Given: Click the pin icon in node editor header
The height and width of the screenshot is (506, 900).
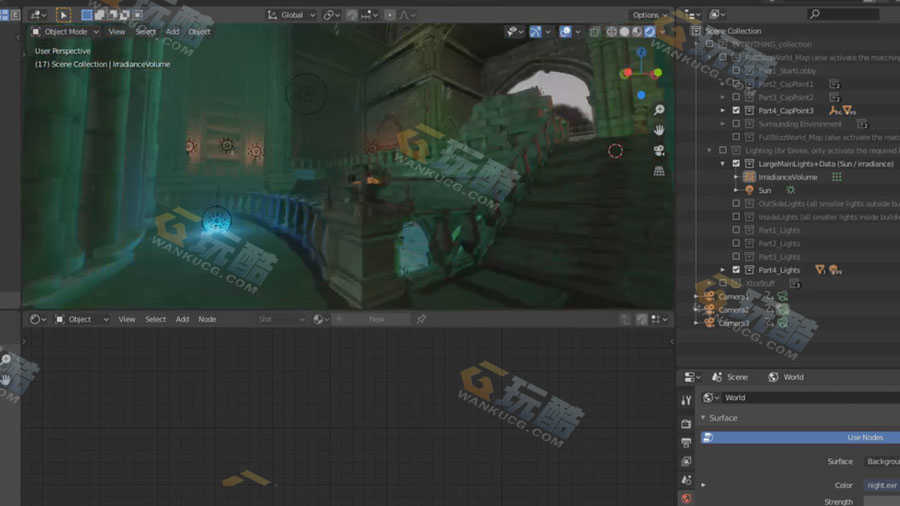Looking at the screenshot, I should click(421, 319).
